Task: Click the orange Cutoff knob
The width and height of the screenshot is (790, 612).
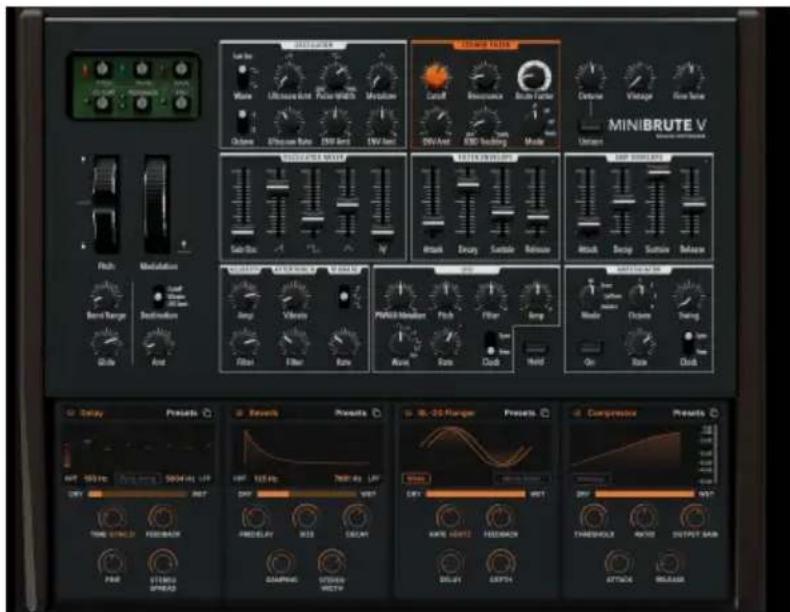Action: click(436, 77)
